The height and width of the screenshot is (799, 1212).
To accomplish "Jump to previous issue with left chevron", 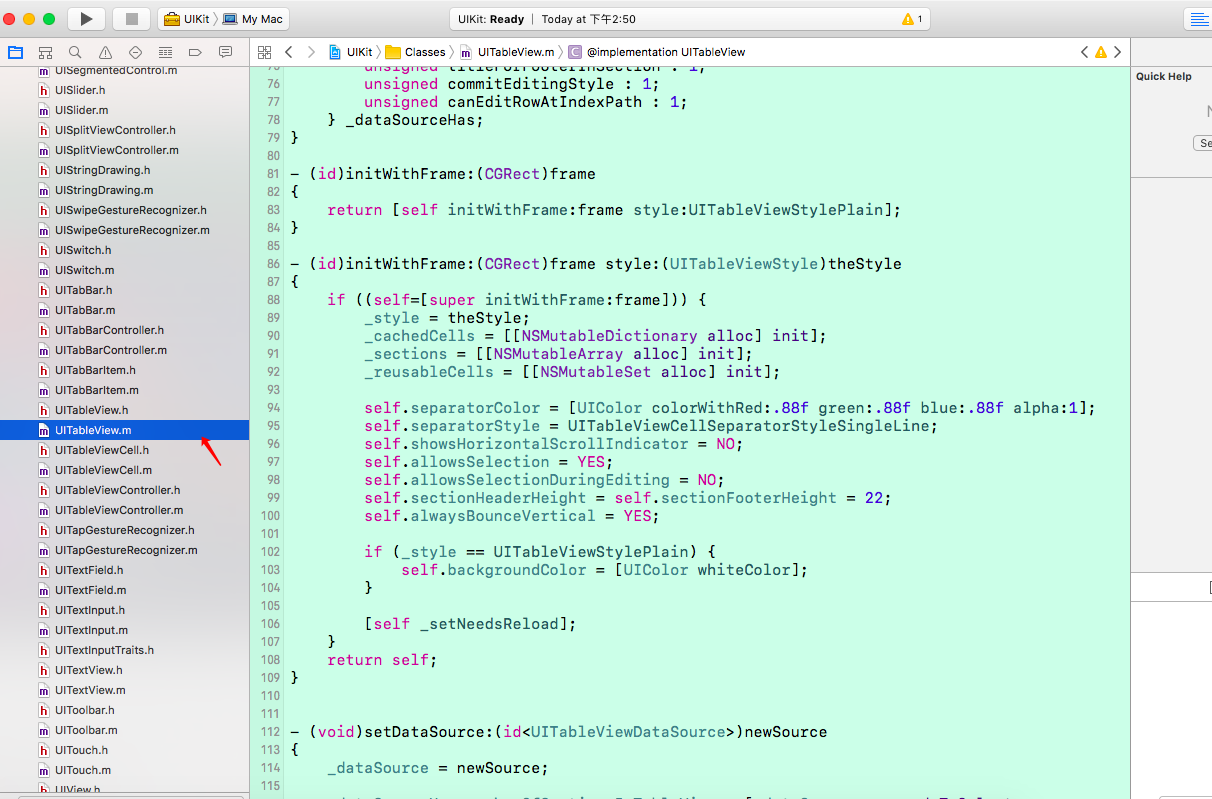I will pyautogui.click(x=1084, y=52).
